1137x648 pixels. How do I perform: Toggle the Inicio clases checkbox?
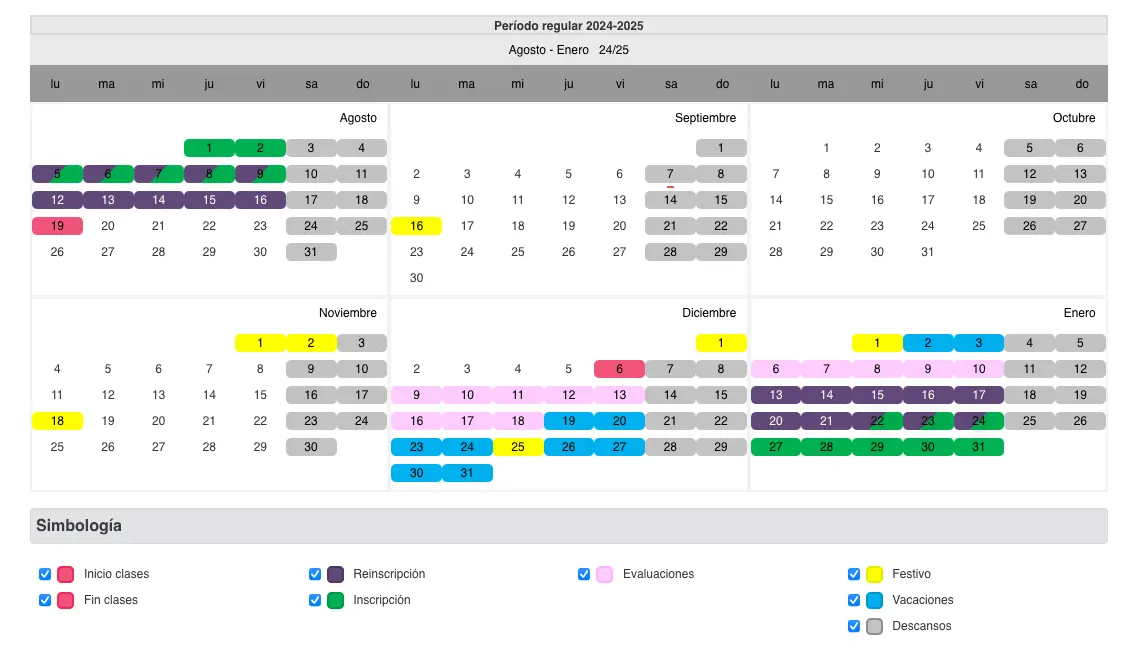(x=45, y=574)
